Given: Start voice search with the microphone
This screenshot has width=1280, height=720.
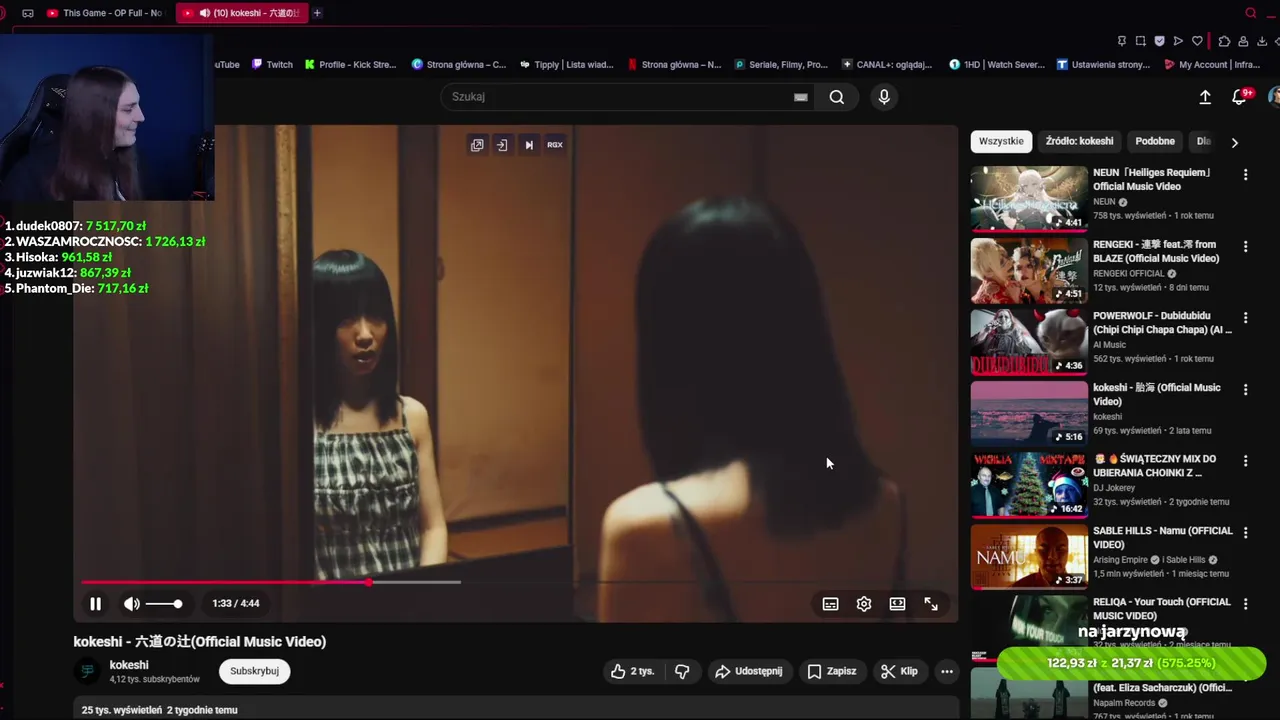Looking at the screenshot, I should [883, 97].
